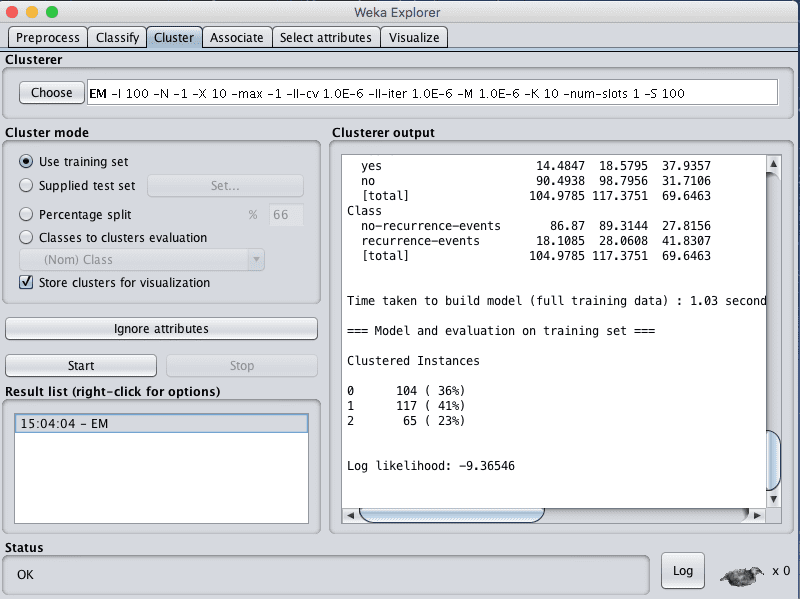Click the Clustered Instances heading in output

pyautogui.click(x=413, y=361)
